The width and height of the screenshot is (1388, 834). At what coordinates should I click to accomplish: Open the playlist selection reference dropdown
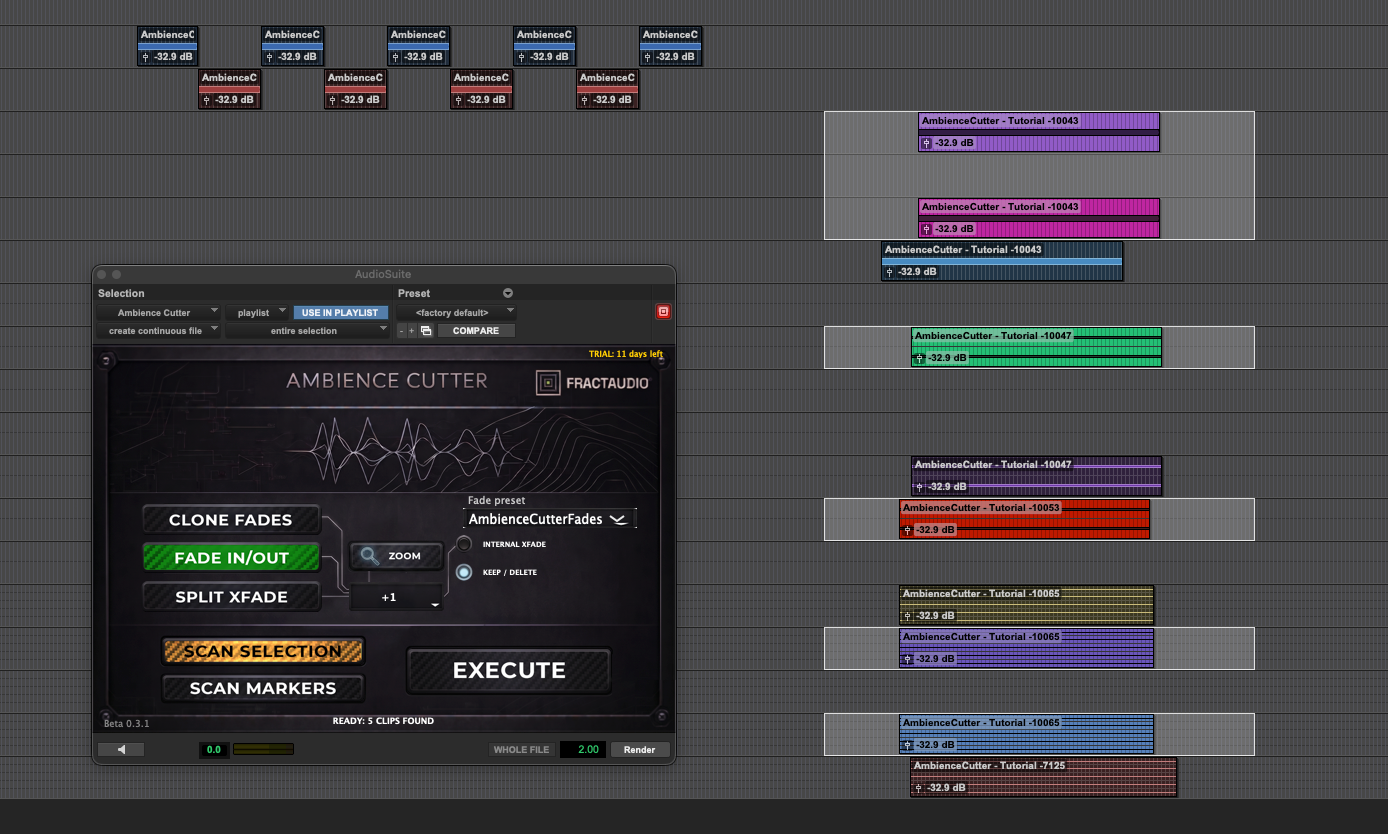coord(258,313)
